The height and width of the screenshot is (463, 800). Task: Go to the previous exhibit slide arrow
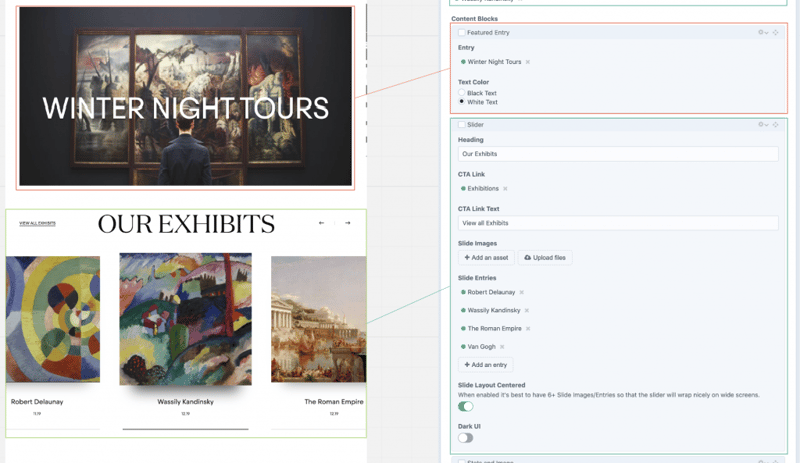(x=321, y=223)
